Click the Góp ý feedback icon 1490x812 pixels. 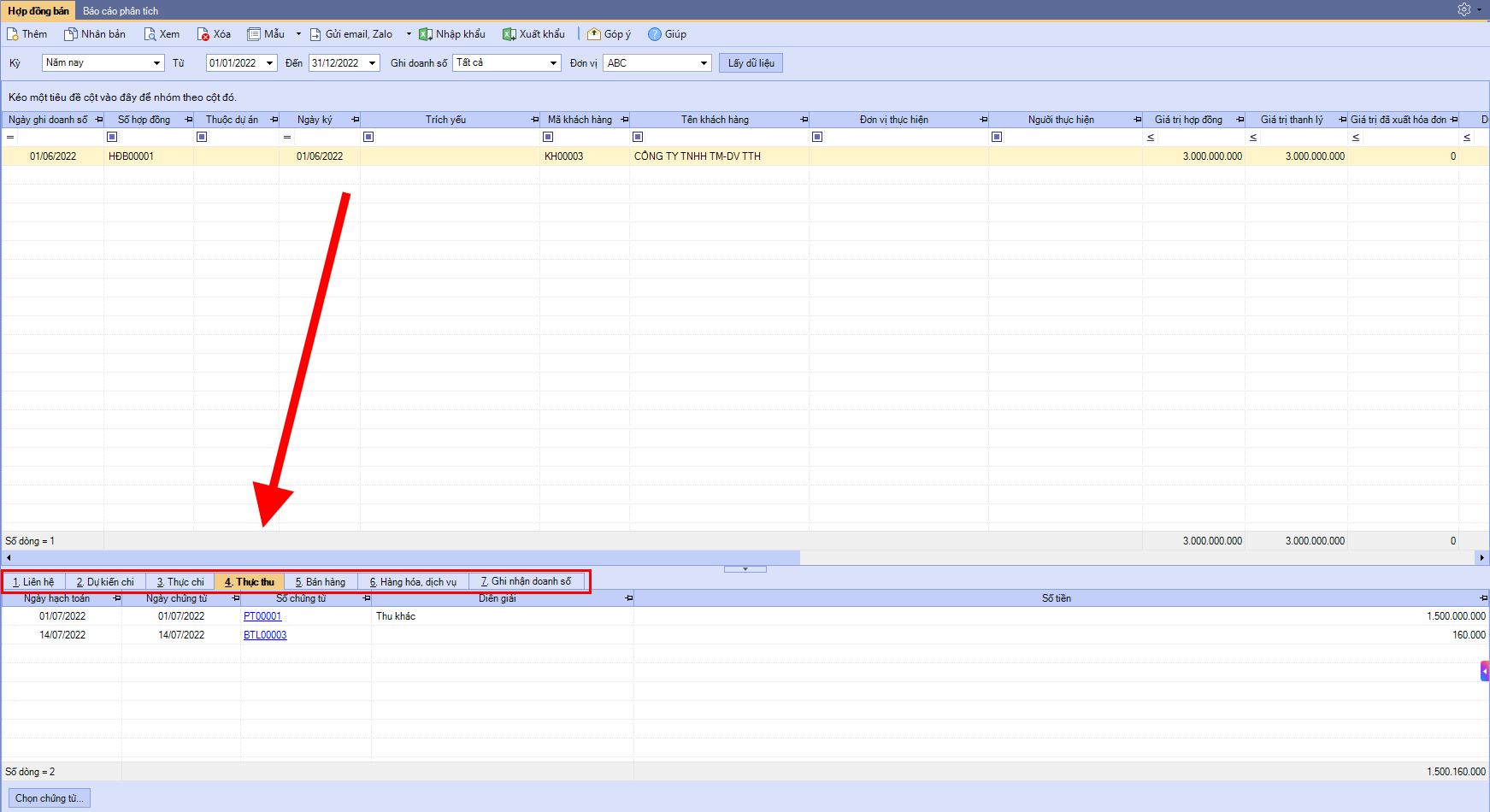click(594, 34)
